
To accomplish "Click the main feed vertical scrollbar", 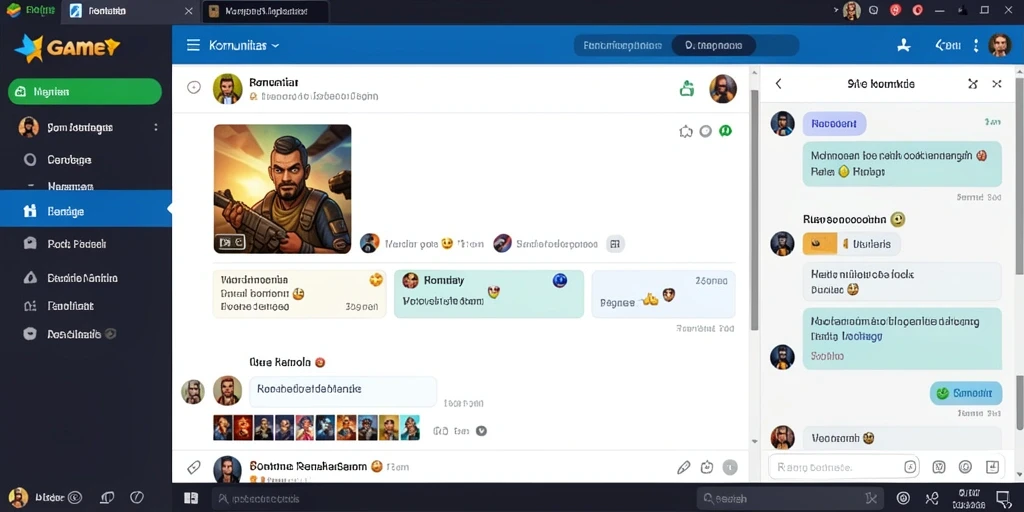I will pyautogui.click(x=754, y=209).
